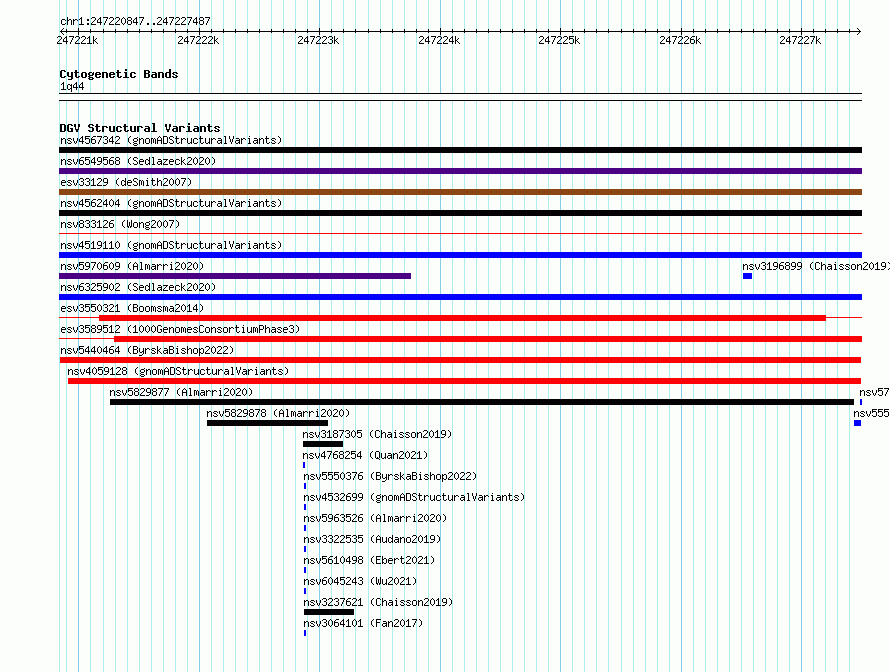Open nsv3064101 (Fan2017) label
This screenshot has width=890, height=672.
tap(363, 623)
